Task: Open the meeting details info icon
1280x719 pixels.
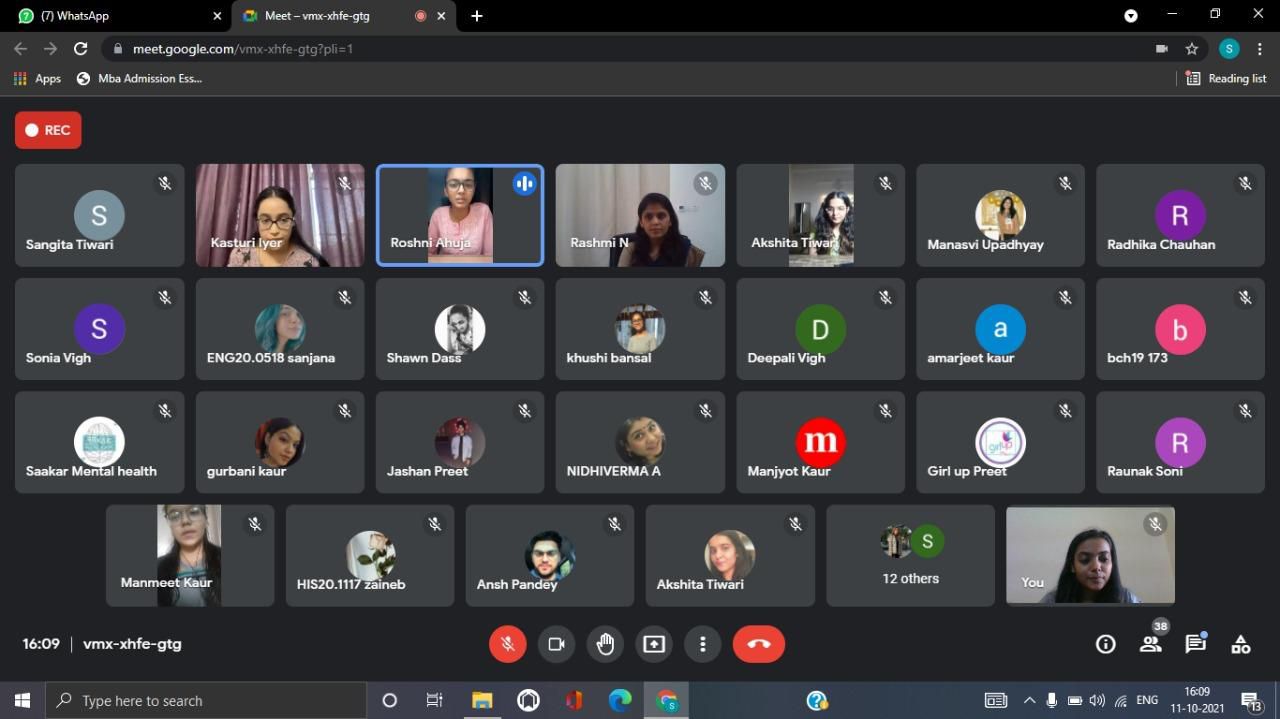Action: pos(1105,645)
